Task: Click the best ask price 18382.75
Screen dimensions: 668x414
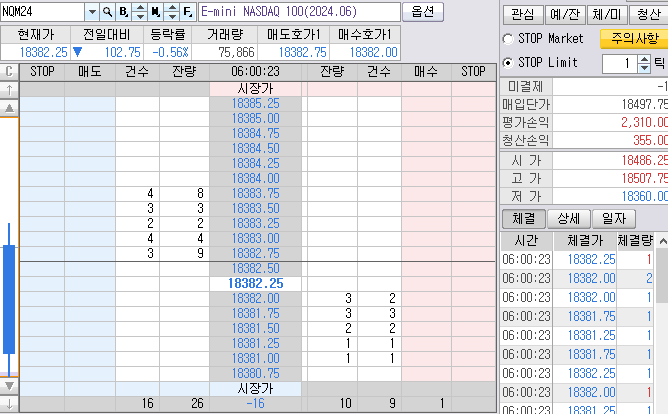Action: 255,253
